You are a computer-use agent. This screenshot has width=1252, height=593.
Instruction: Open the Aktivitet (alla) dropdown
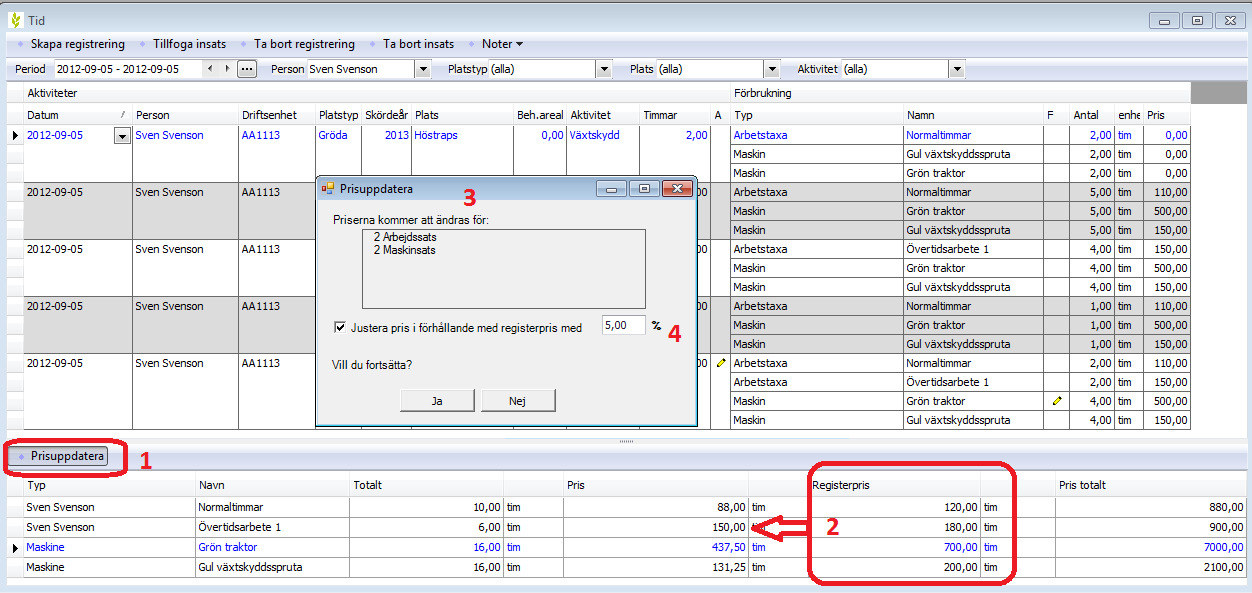[957, 69]
